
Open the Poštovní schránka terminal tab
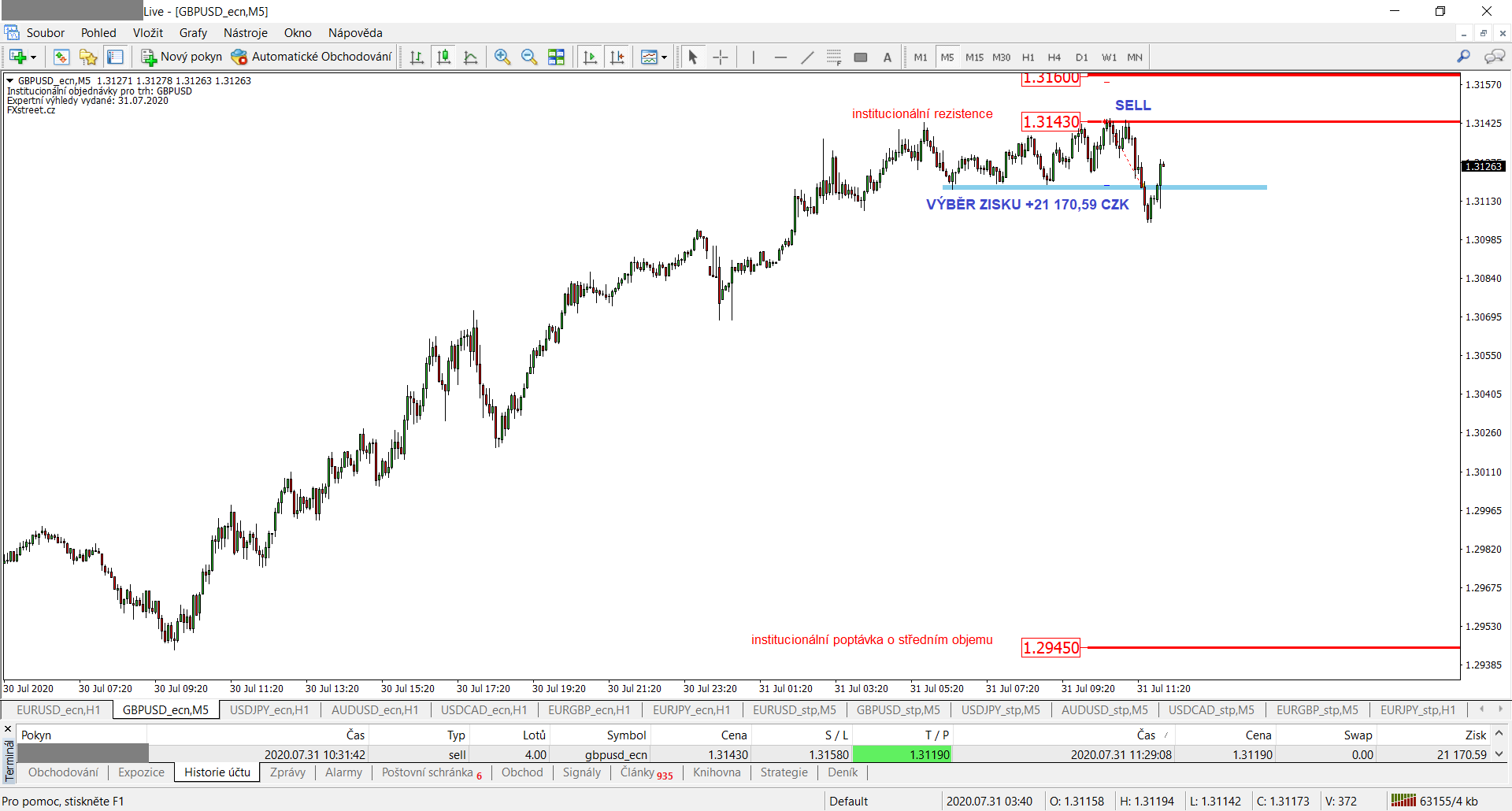(x=432, y=772)
